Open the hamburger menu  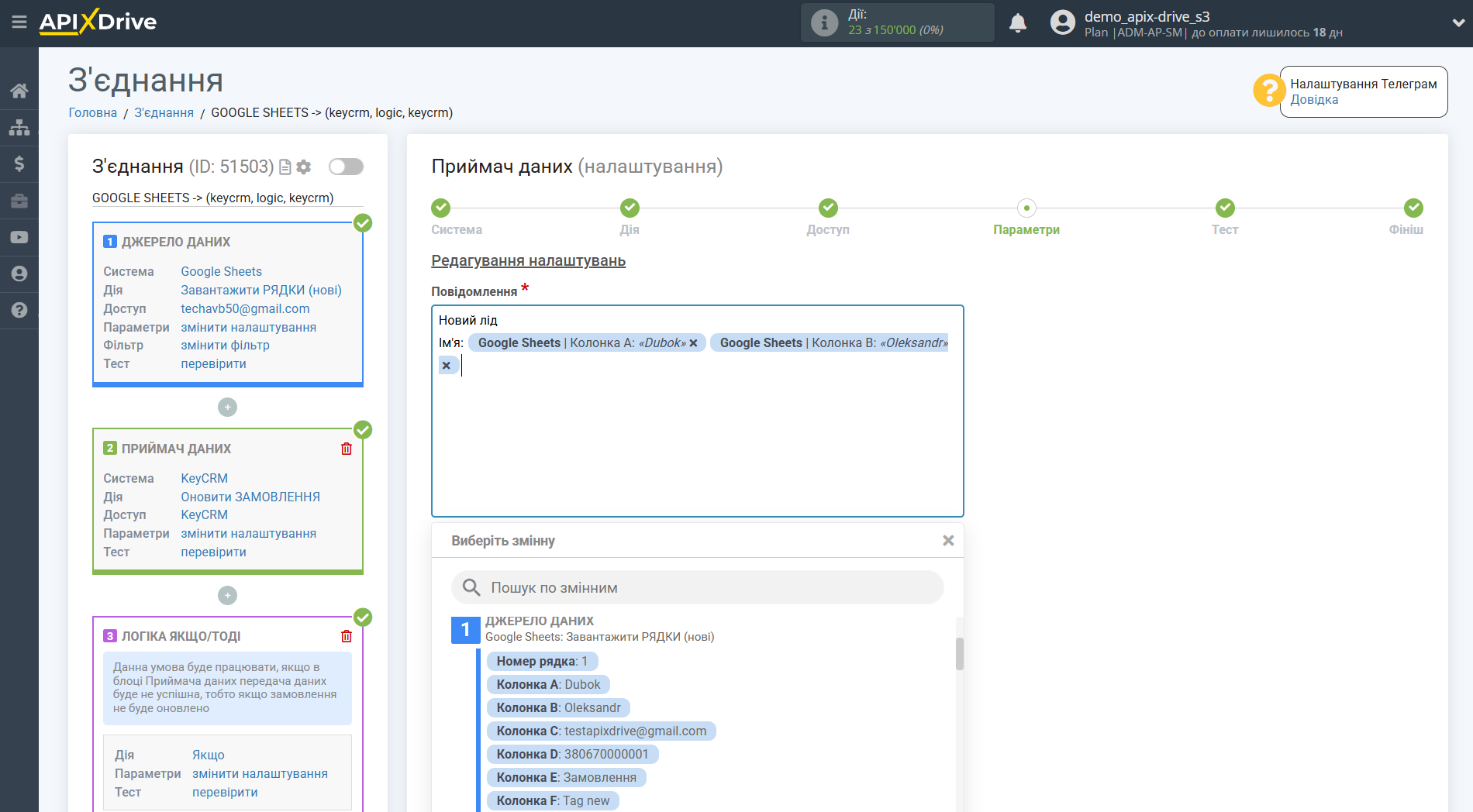19,22
